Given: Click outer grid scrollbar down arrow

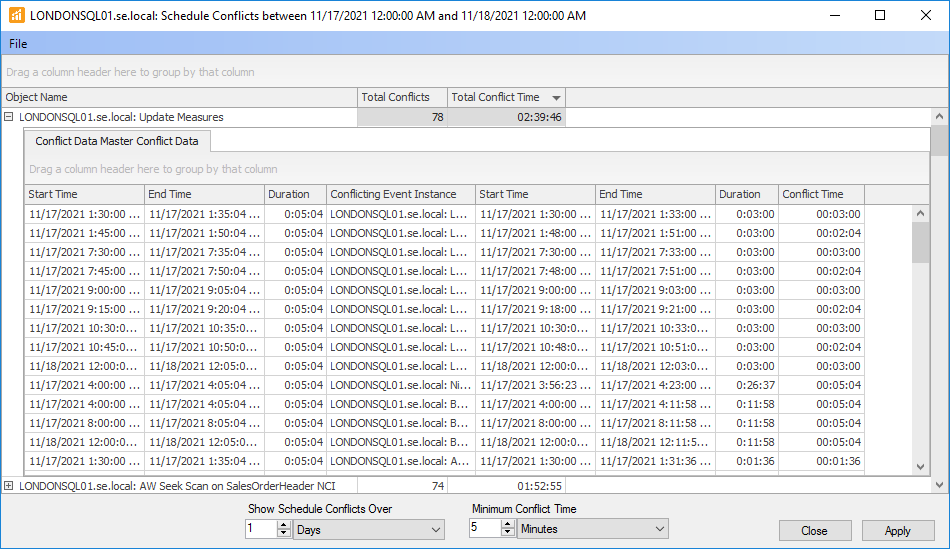Looking at the screenshot, I should [939, 485].
